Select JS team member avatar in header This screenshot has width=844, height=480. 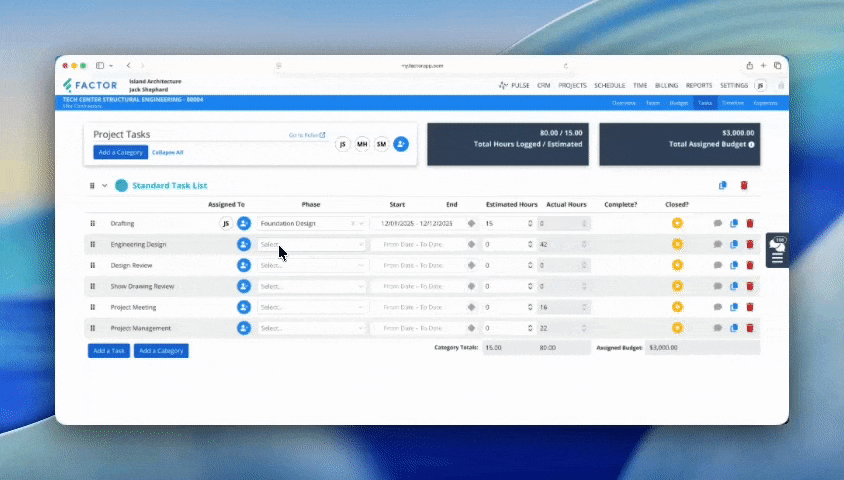(342, 144)
